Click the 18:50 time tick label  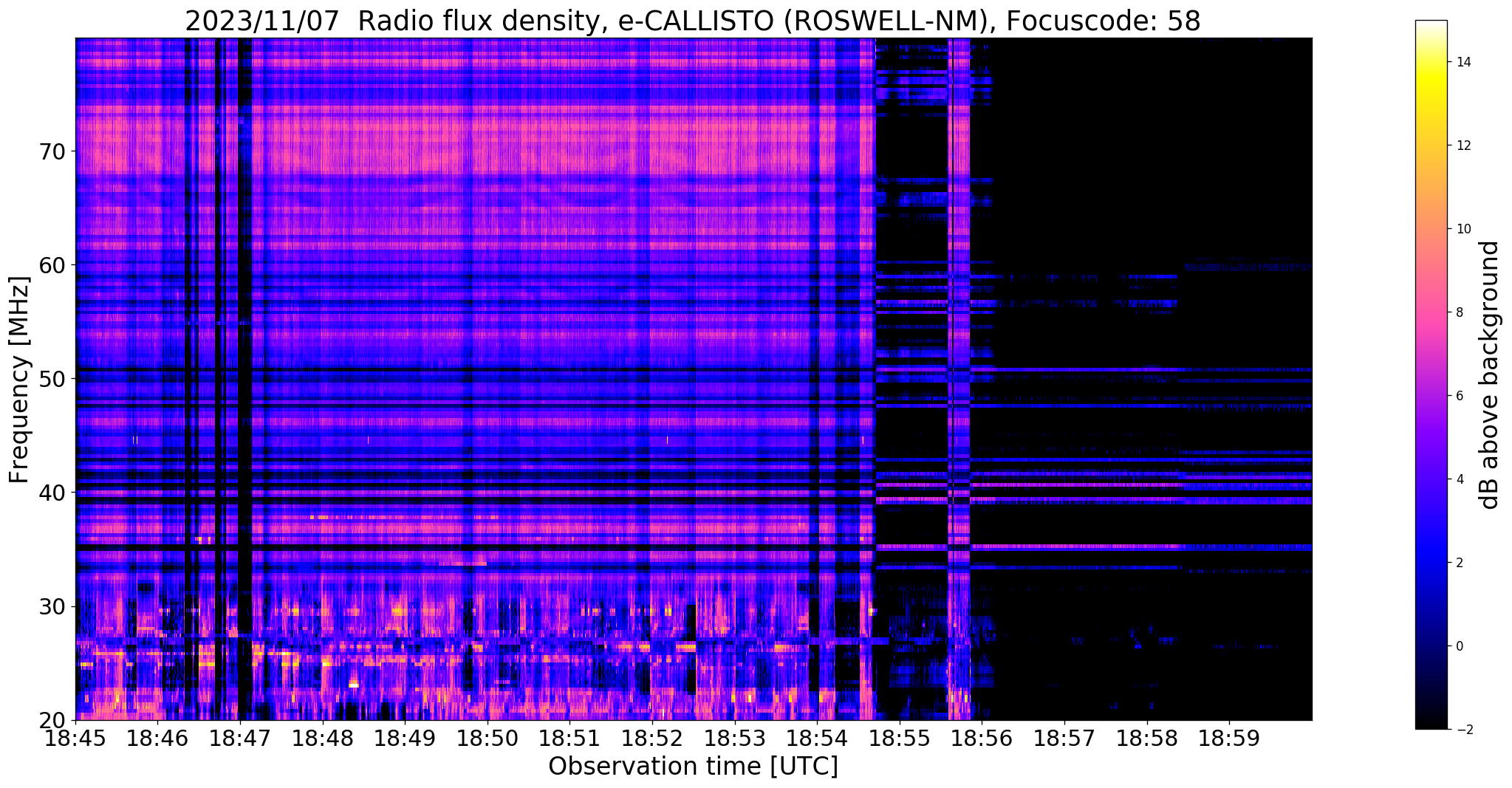[x=488, y=737]
